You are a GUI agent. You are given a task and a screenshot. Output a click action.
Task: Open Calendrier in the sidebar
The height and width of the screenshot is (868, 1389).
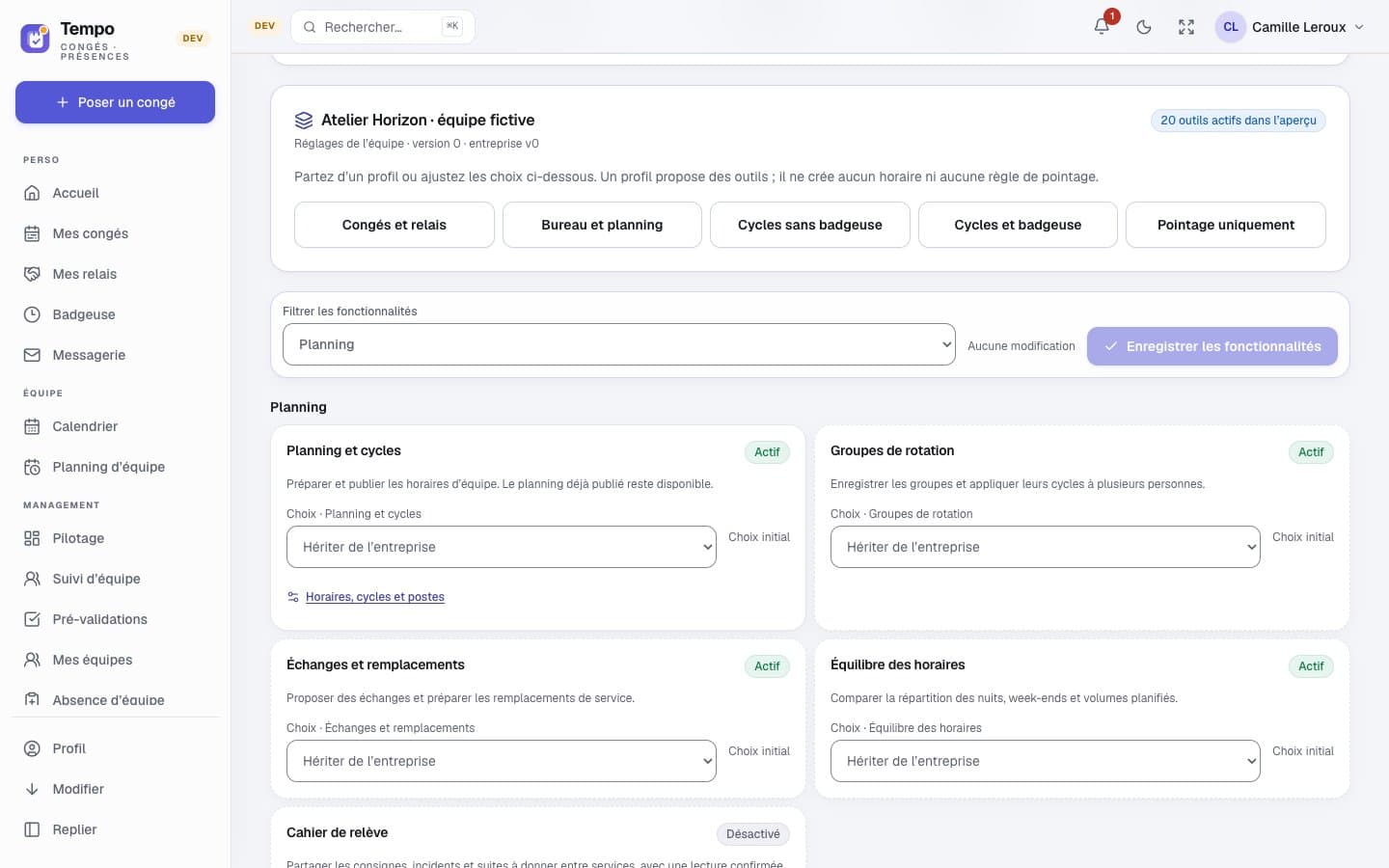[115, 426]
